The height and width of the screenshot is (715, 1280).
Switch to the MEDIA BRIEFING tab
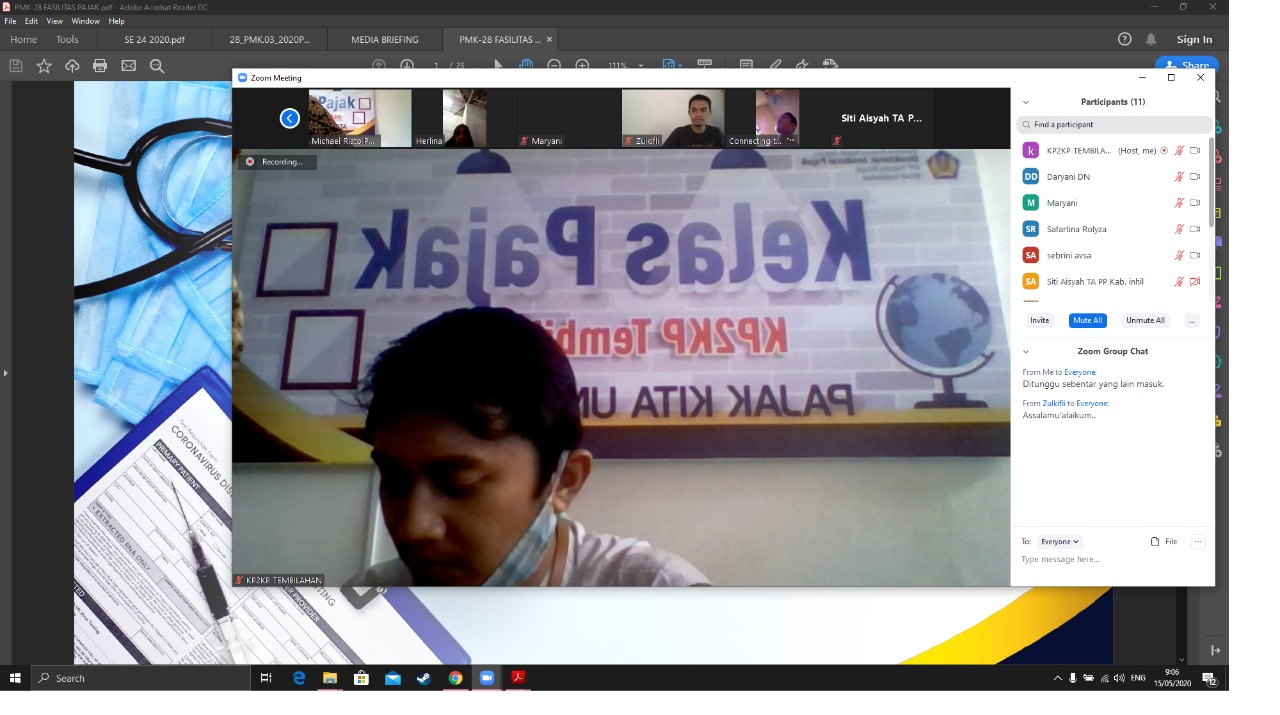pyautogui.click(x=384, y=40)
